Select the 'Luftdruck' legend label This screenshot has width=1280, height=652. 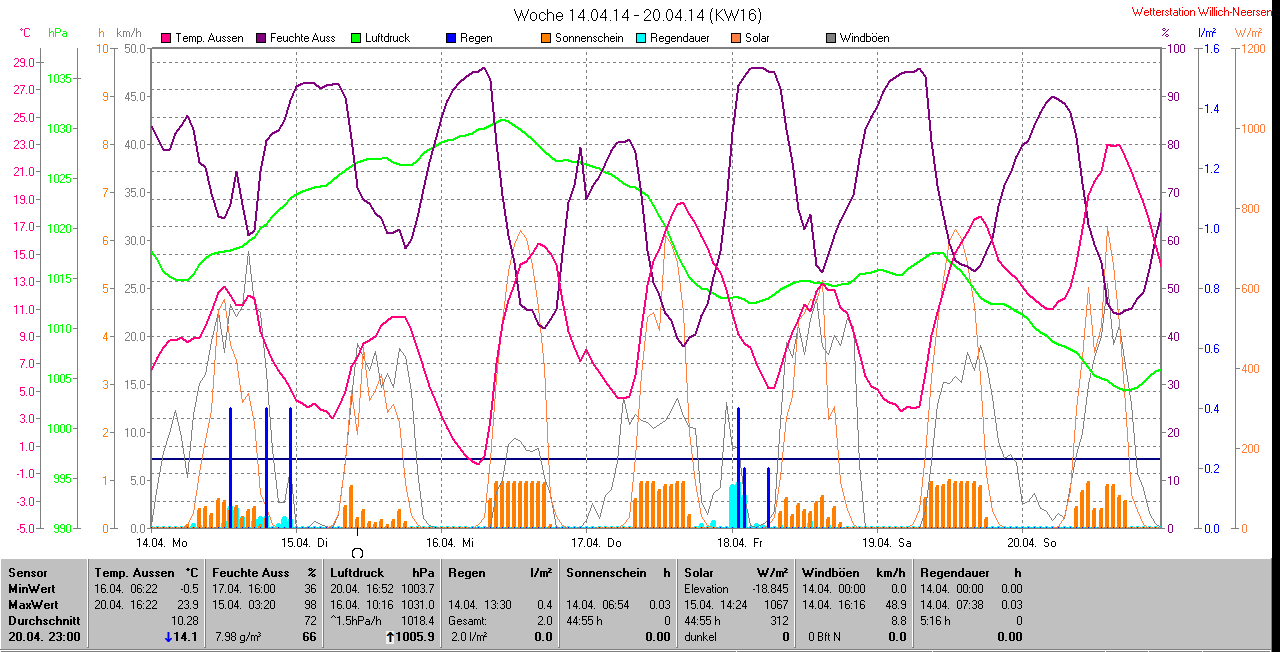tap(387, 38)
